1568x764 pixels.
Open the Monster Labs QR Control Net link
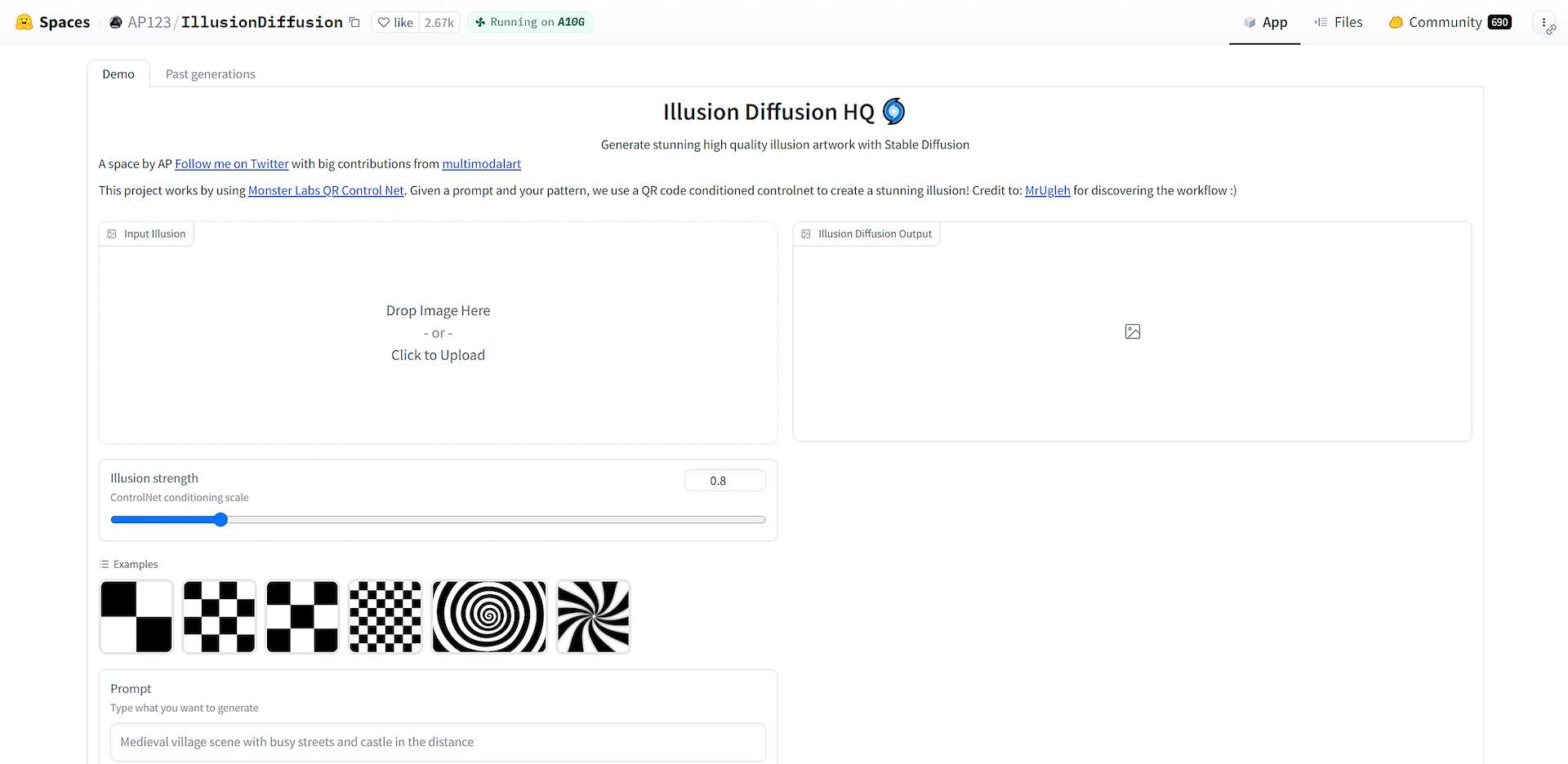pos(326,190)
